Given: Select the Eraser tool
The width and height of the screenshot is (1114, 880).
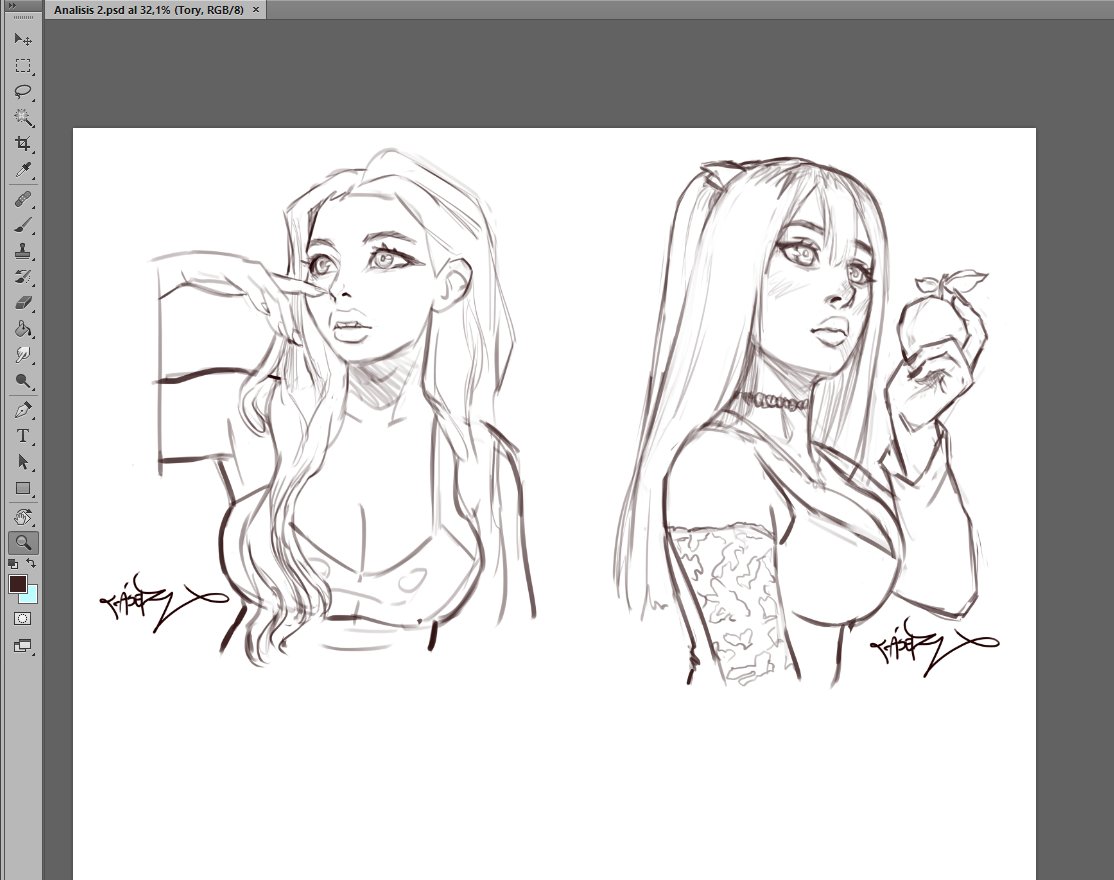Looking at the screenshot, I should pyautogui.click(x=23, y=301).
